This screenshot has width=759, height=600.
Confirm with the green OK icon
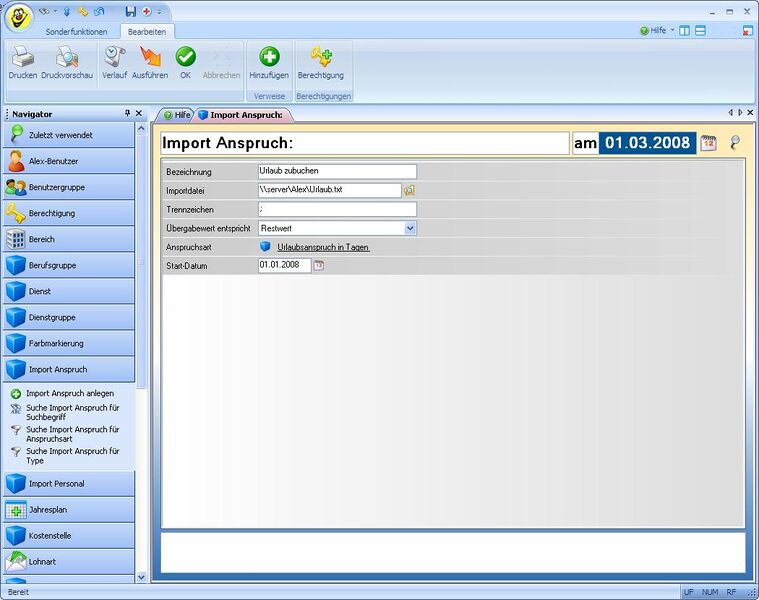(185, 60)
